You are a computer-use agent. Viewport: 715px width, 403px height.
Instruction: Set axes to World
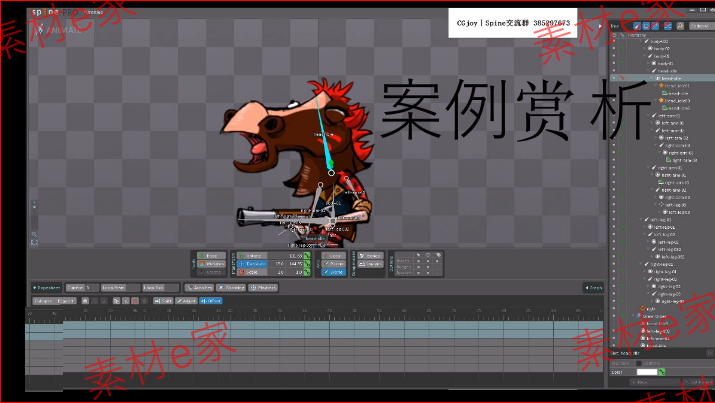pyautogui.click(x=334, y=272)
